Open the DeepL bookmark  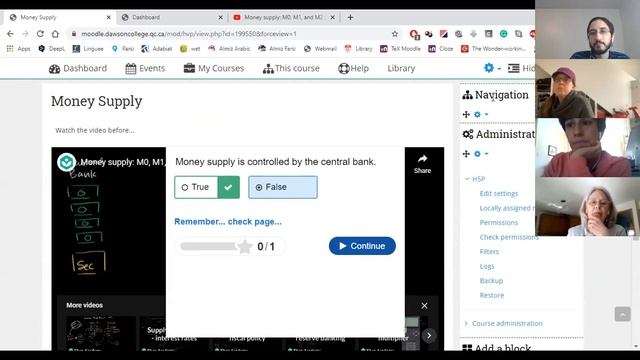[x=51, y=49]
